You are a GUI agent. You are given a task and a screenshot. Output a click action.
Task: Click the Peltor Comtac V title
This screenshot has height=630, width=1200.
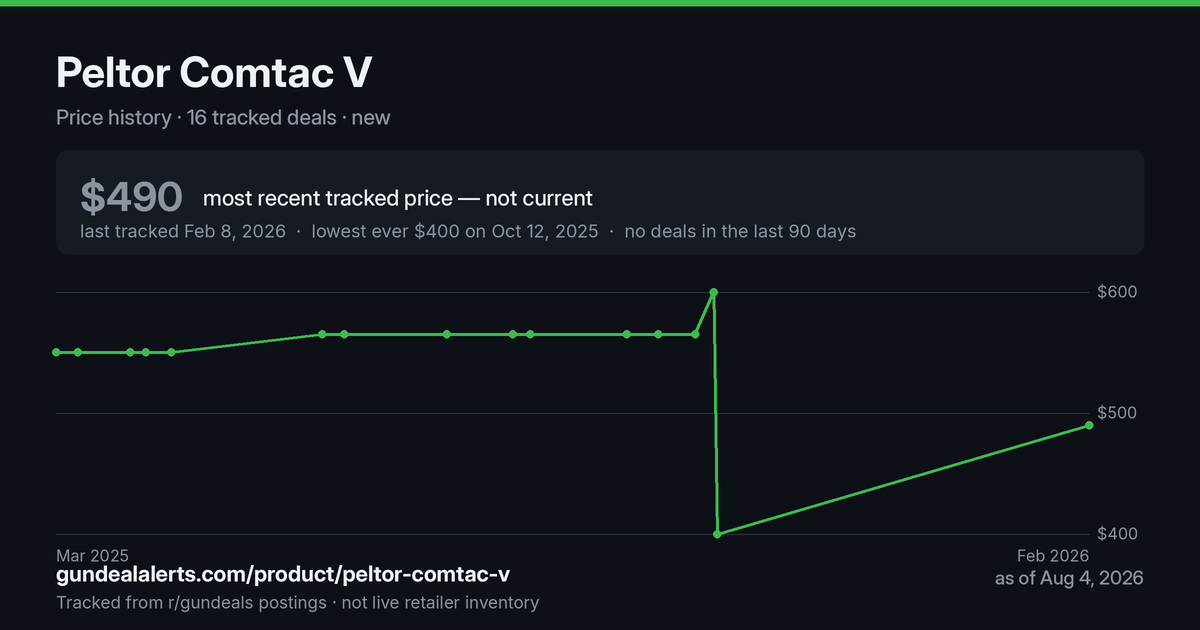(215, 71)
